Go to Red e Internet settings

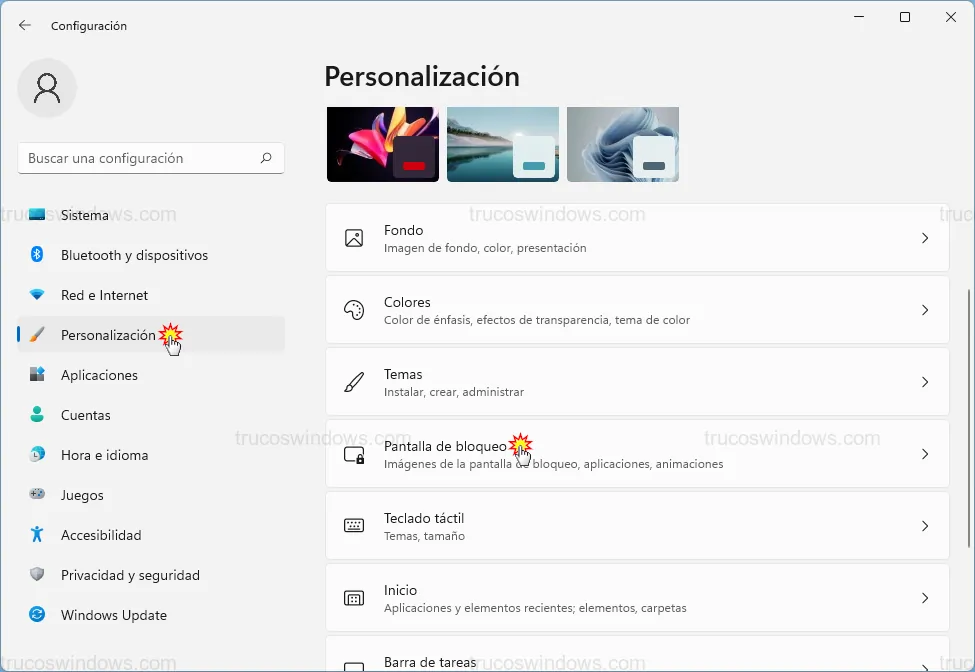coord(104,295)
